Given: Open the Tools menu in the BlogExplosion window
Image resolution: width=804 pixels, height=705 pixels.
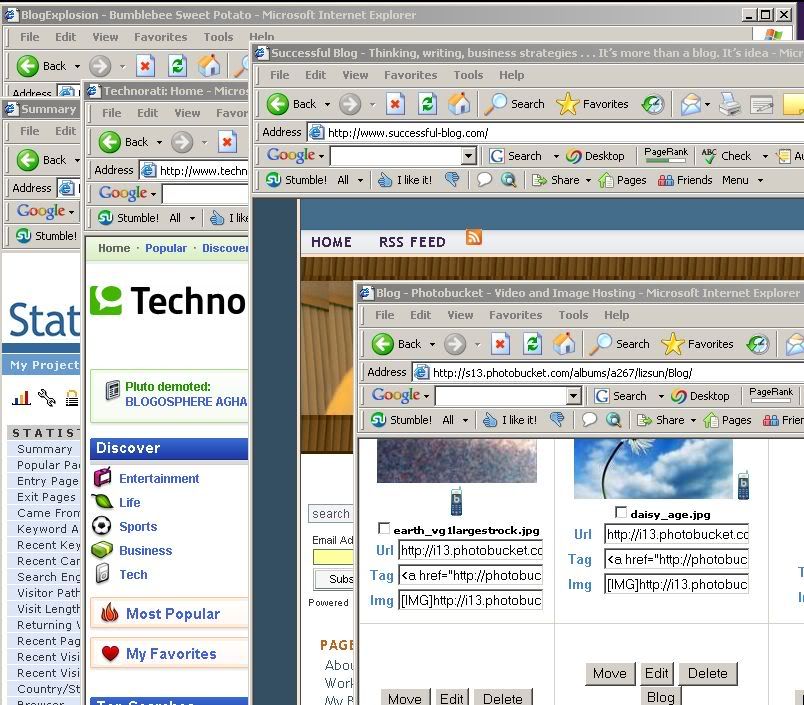Looking at the screenshot, I should pos(218,37).
